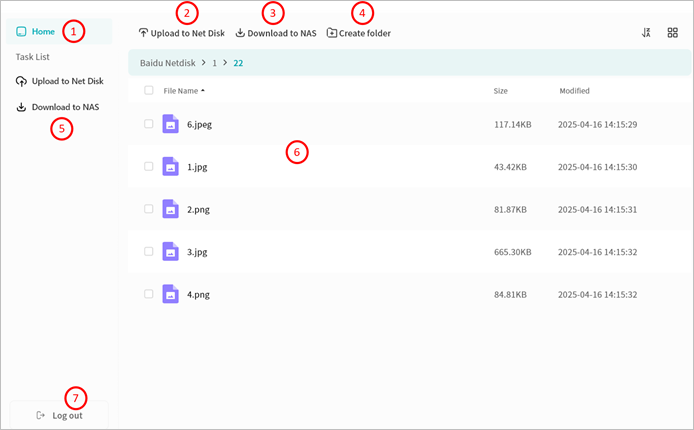Image resolution: width=694 pixels, height=430 pixels.
Task: Check the box for 6.jpeg
Action: (x=149, y=124)
